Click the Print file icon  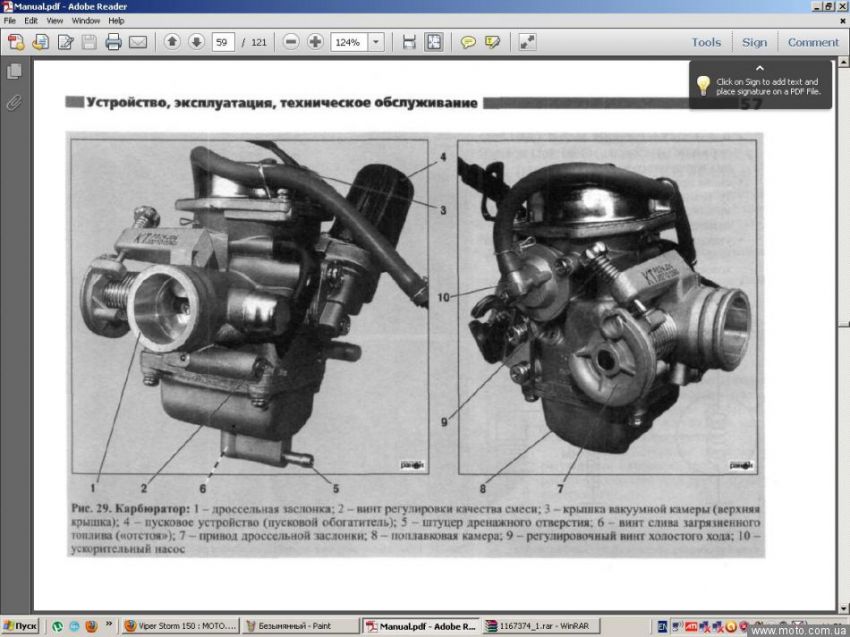coord(113,42)
